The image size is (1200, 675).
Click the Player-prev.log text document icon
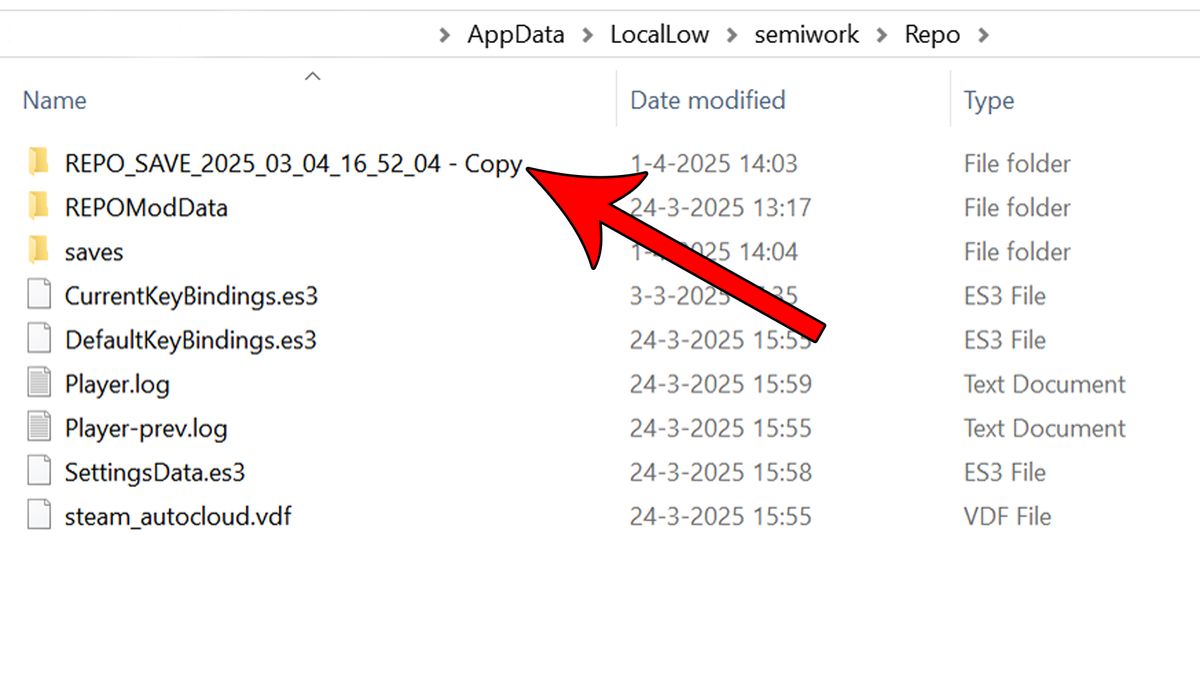[x=38, y=427]
